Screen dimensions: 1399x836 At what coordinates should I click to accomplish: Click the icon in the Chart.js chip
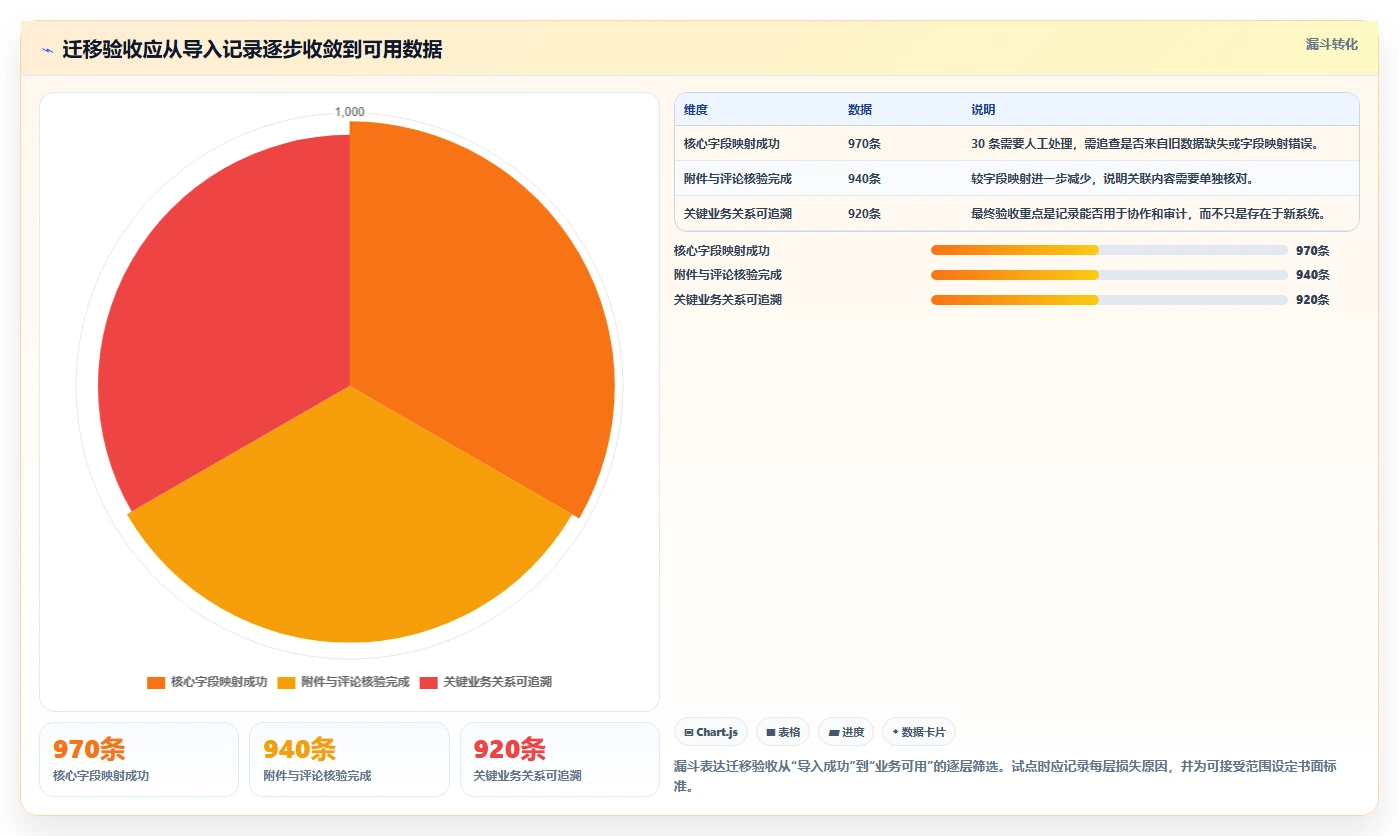[689, 733]
